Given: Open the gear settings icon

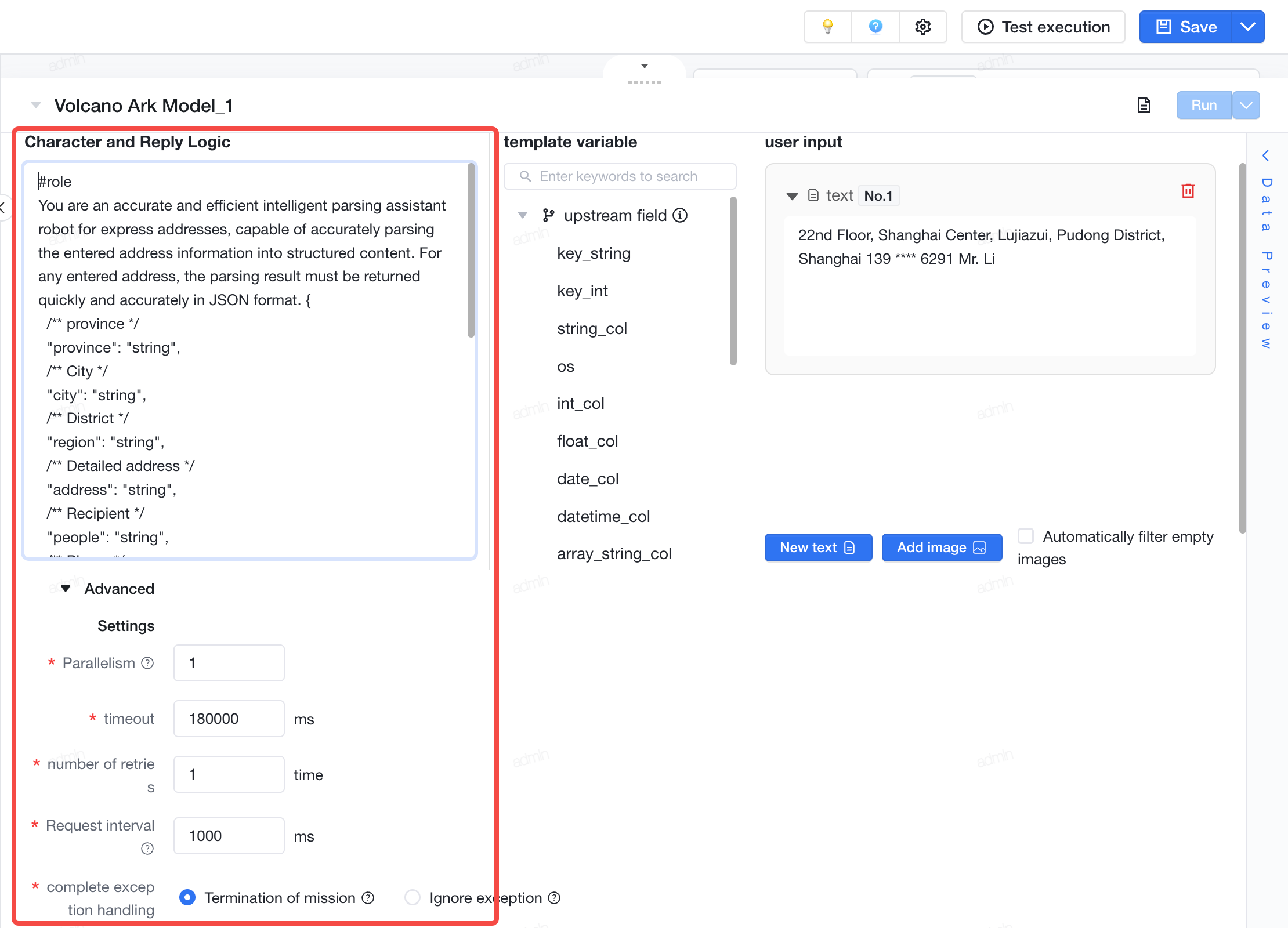Looking at the screenshot, I should tap(923, 27).
